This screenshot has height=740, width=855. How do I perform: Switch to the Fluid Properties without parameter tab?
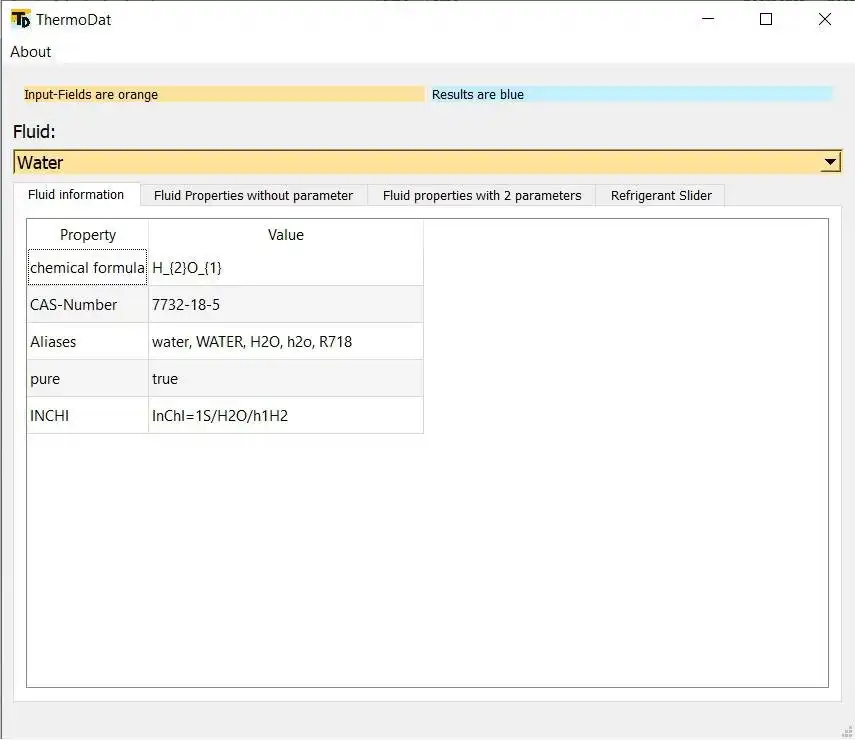click(x=253, y=195)
